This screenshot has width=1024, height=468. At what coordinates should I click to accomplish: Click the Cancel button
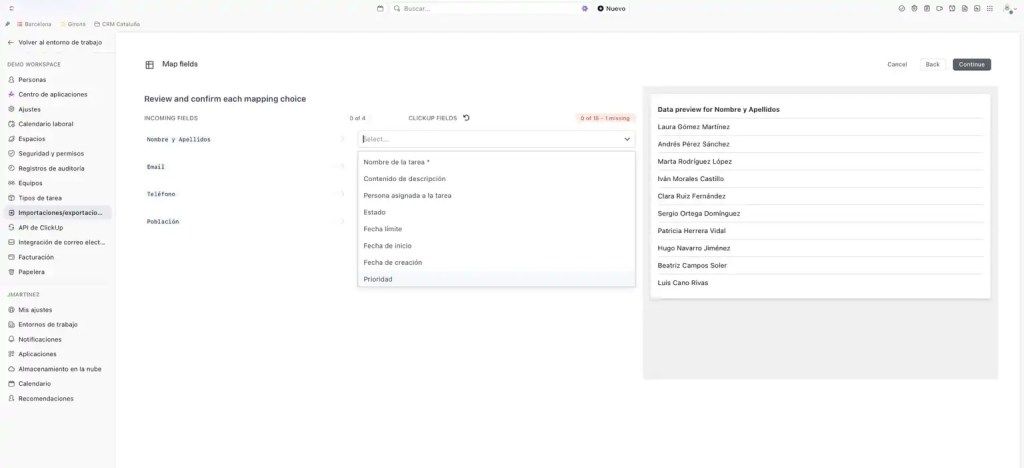pyautogui.click(x=897, y=65)
